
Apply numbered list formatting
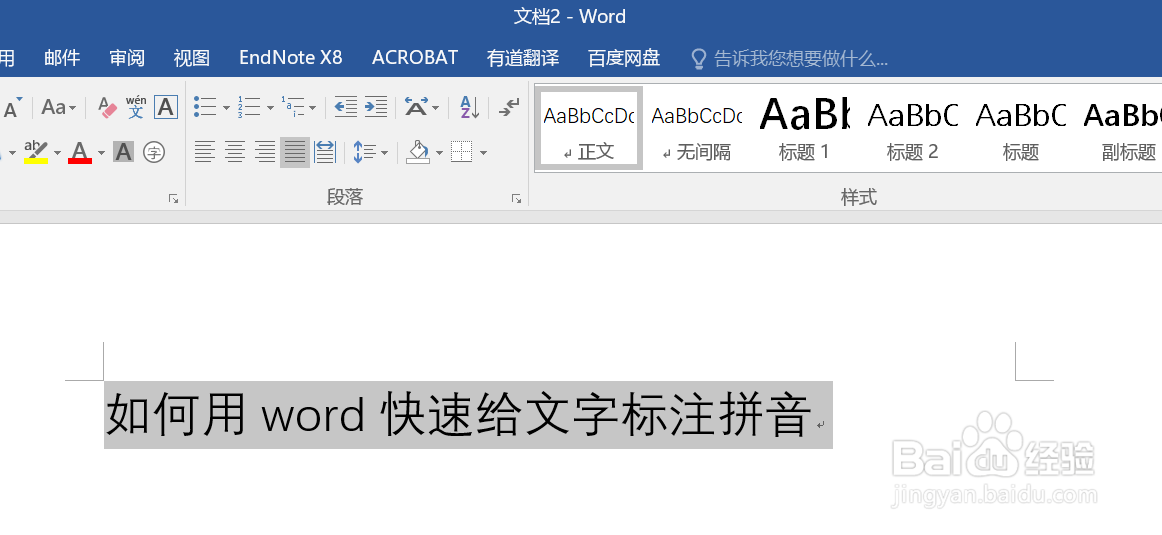pyautogui.click(x=248, y=107)
